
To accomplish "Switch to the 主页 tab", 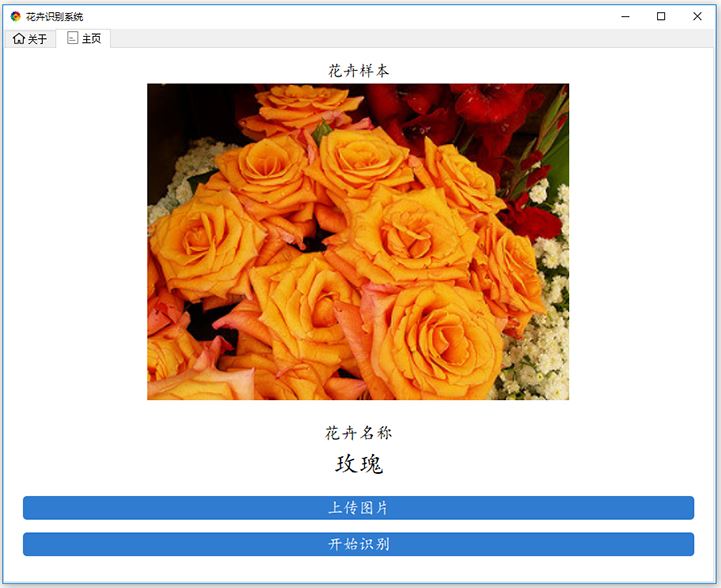I will tap(84, 38).
